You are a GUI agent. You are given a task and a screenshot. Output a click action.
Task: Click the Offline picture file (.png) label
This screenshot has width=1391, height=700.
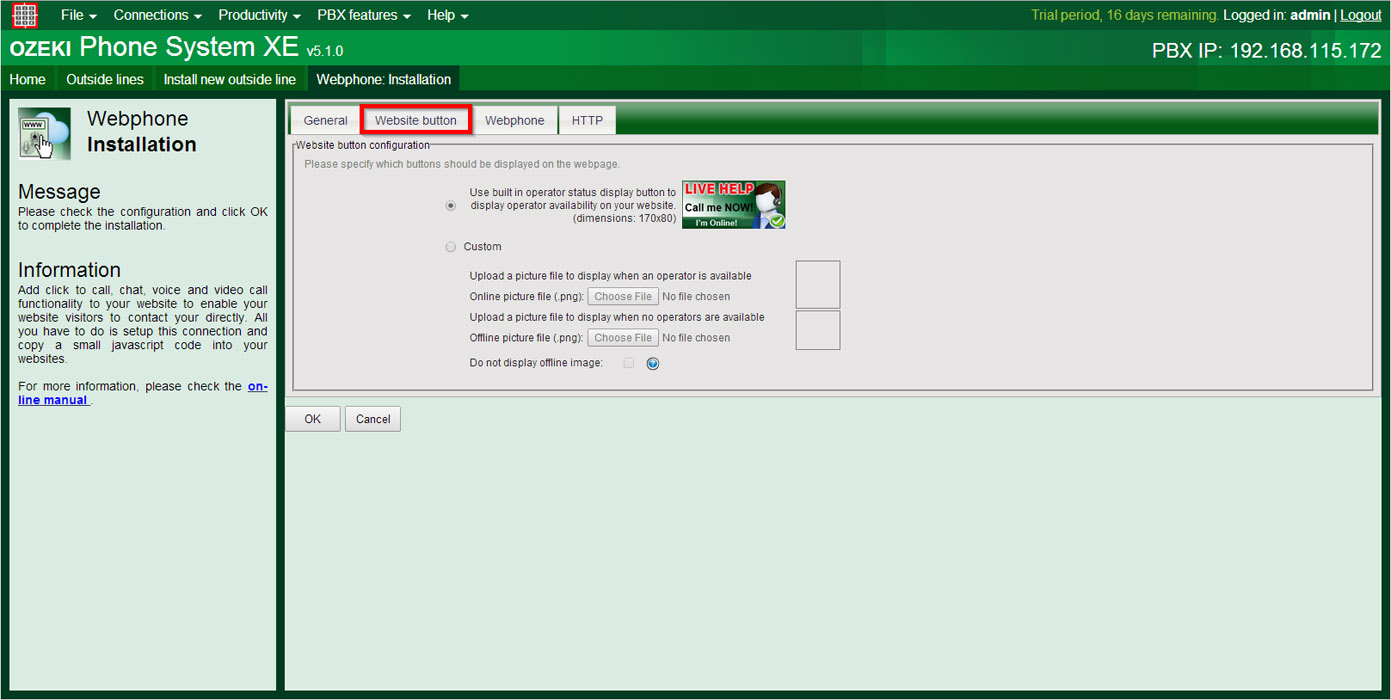525,338
